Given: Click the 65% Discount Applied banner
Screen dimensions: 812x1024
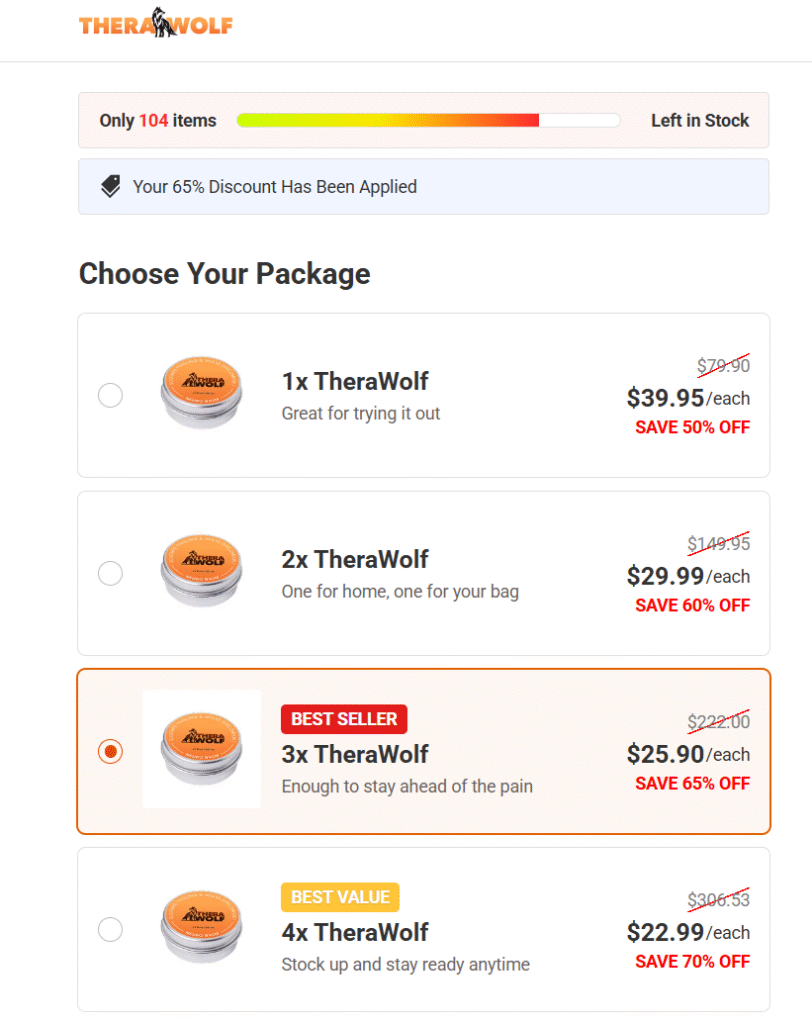Looking at the screenshot, I should (424, 186).
